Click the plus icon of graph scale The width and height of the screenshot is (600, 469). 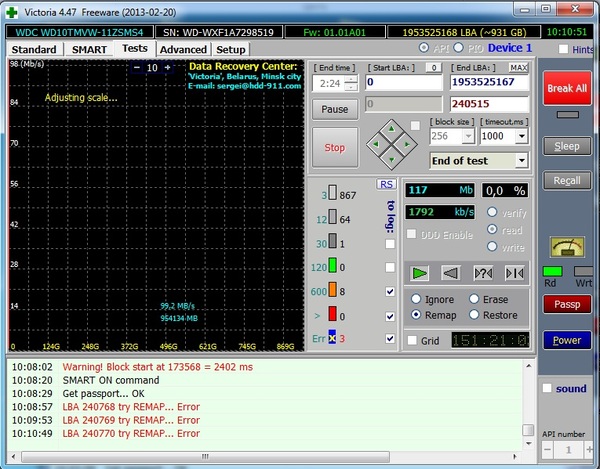(167, 67)
